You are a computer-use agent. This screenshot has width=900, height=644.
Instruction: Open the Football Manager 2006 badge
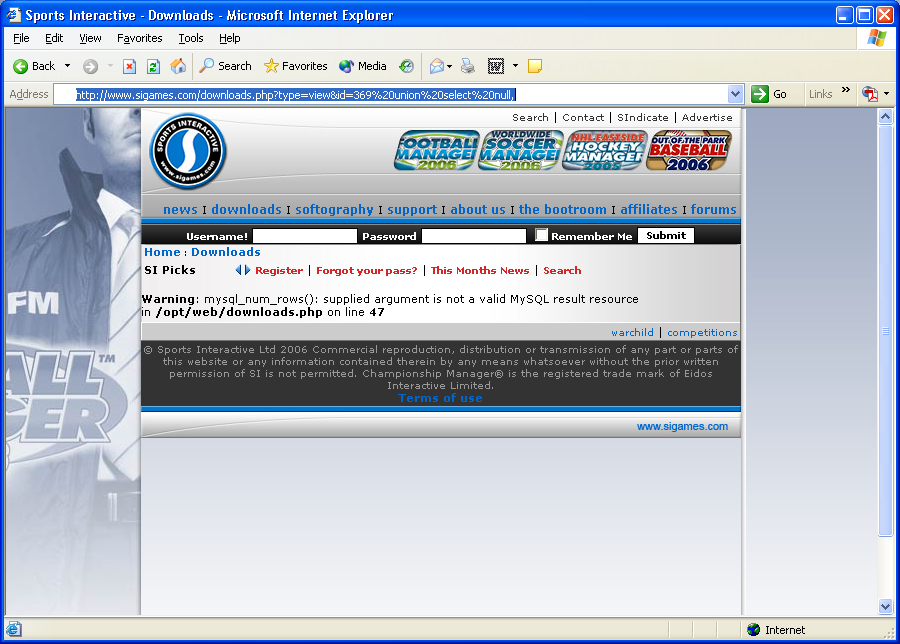pyautogui.click(x=436, y=150)
